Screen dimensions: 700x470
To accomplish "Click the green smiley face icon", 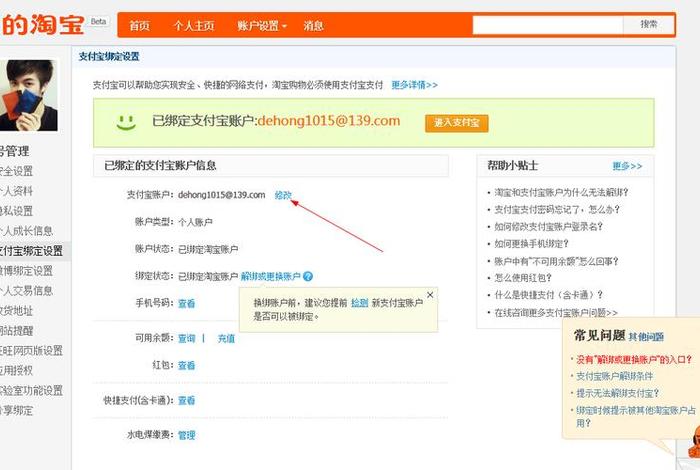I will [x=126, y=122].
